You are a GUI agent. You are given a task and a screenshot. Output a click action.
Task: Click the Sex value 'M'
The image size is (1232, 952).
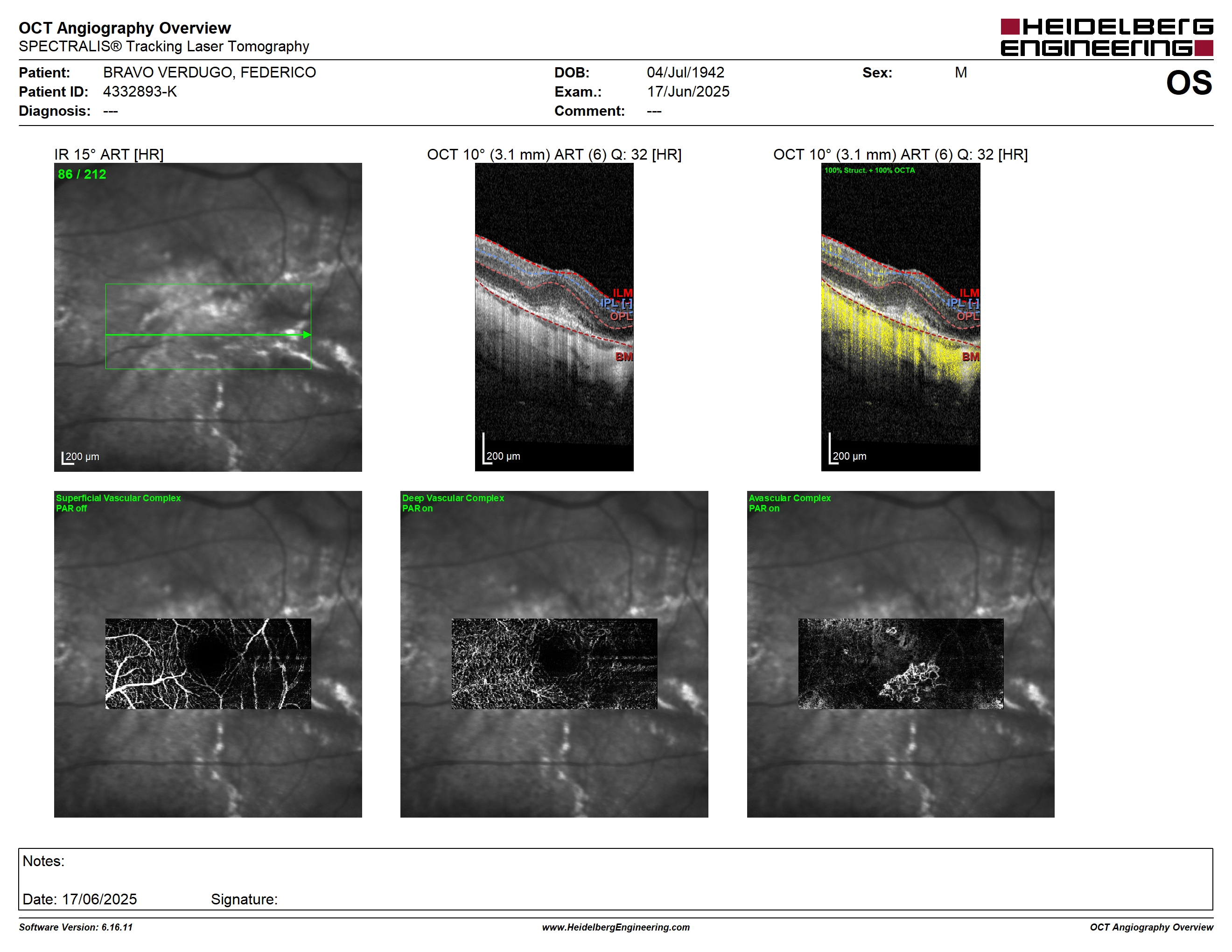961,72
